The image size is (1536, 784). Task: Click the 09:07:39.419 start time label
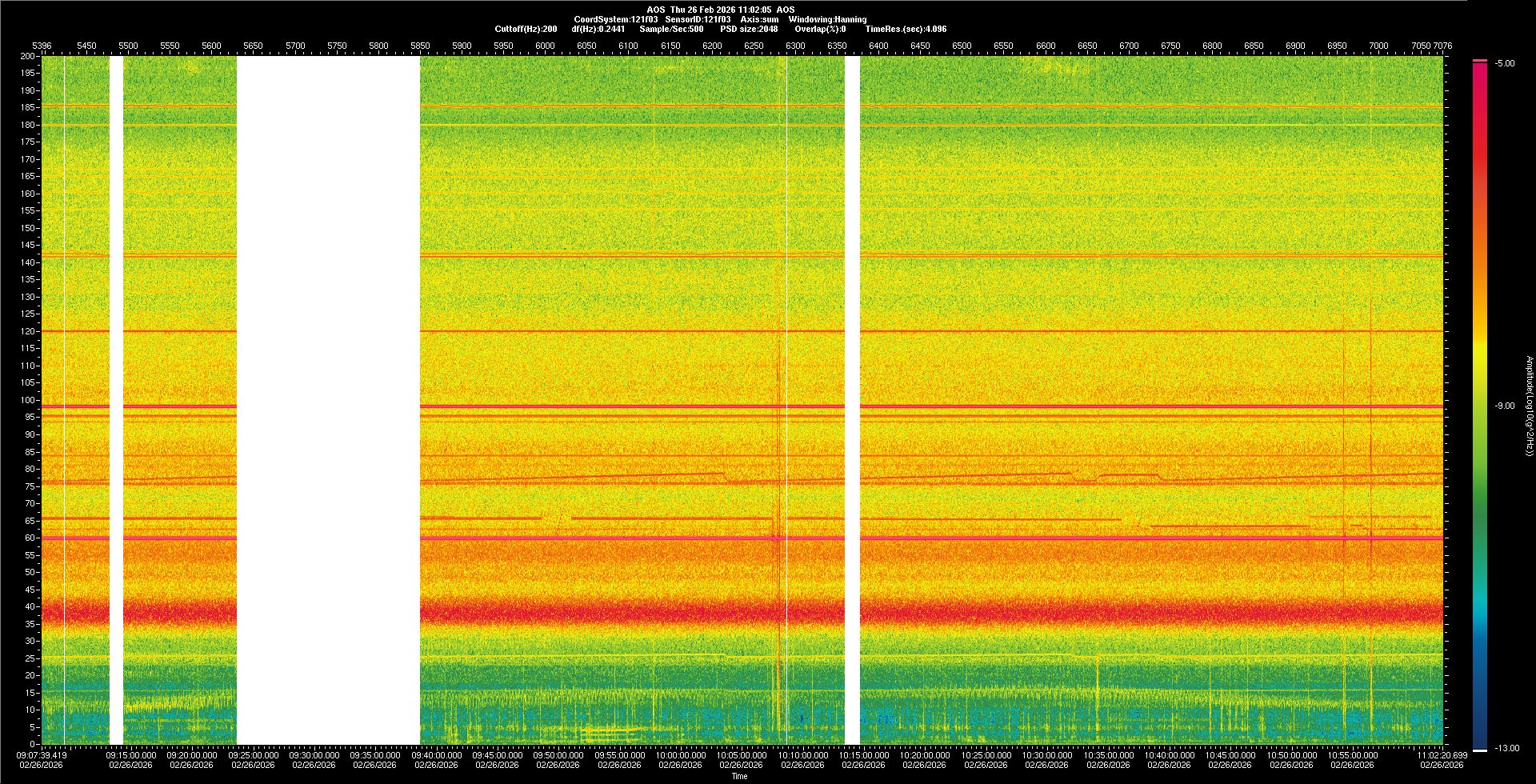coord(42,755)
